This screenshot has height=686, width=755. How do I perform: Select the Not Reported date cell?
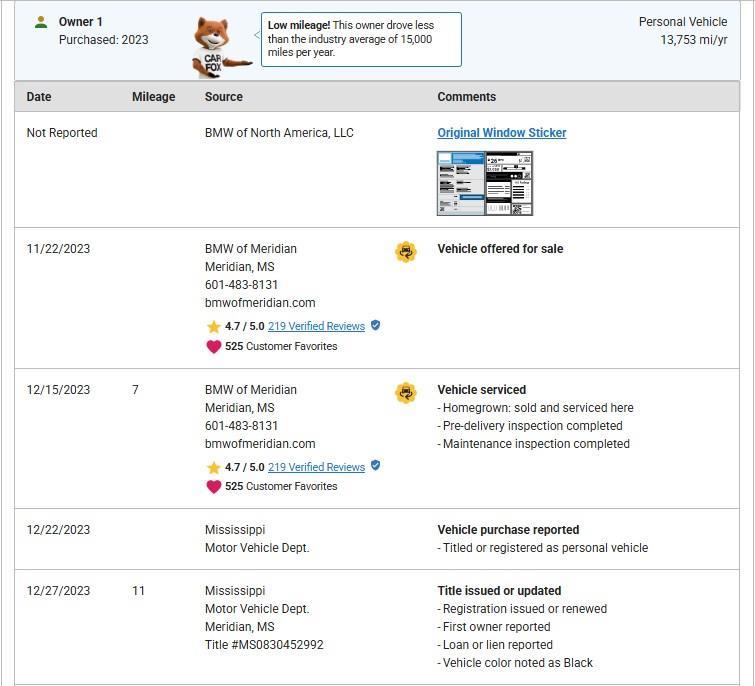tap(62, 133)
